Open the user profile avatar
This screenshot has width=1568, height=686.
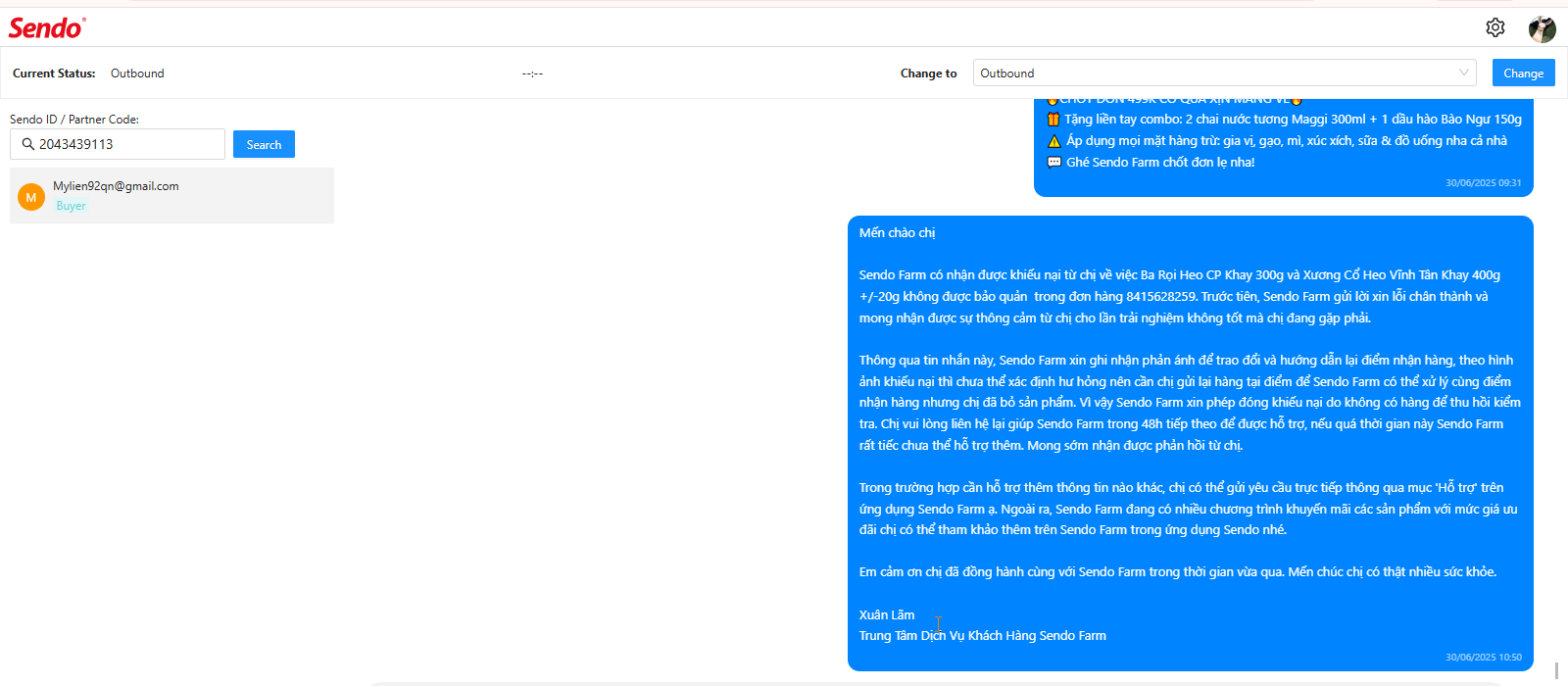tap(1542, 28)
